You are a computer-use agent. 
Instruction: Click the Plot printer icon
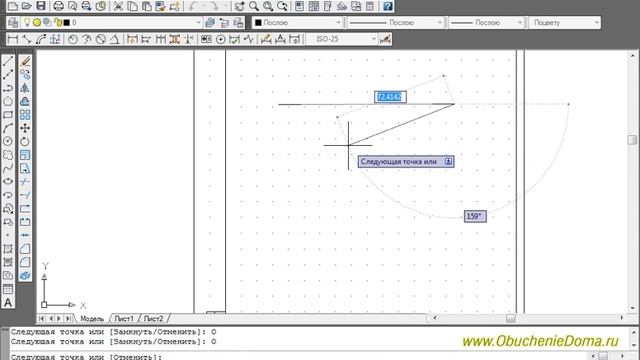point(58,6)
